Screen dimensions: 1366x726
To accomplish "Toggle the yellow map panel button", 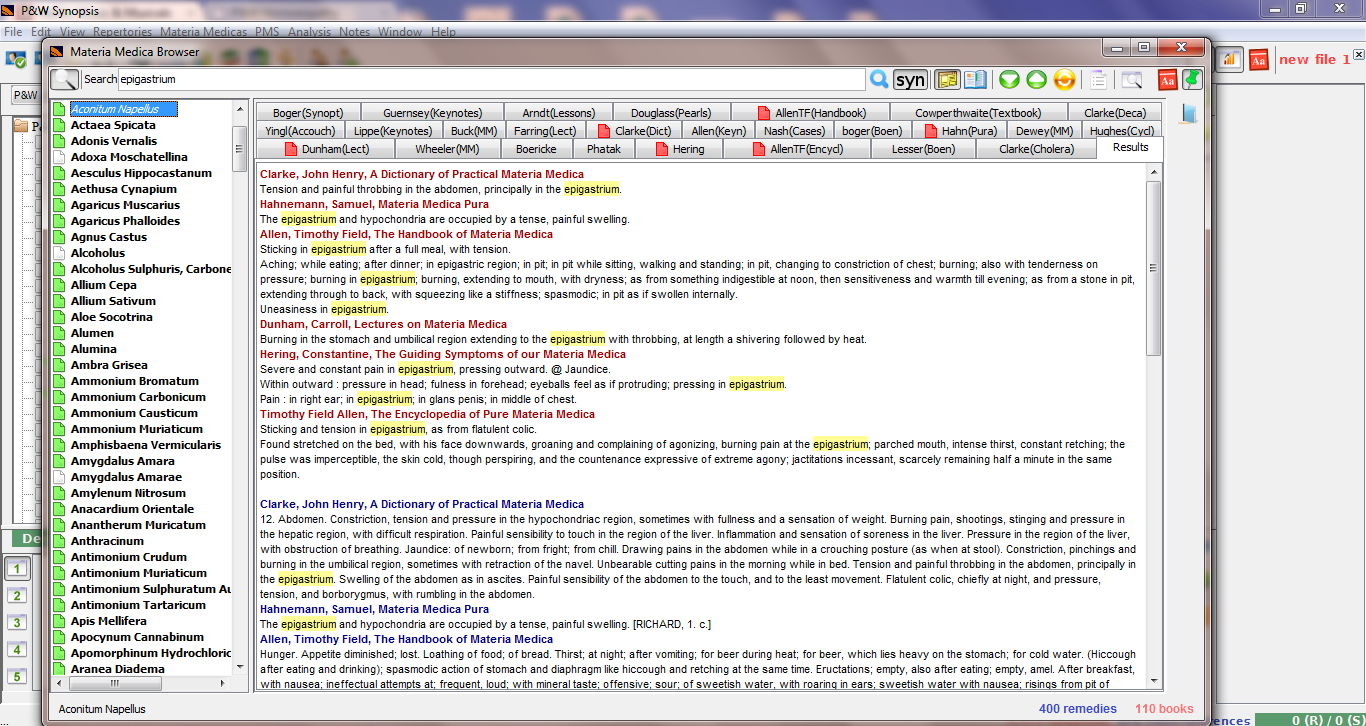I will 947,80.
